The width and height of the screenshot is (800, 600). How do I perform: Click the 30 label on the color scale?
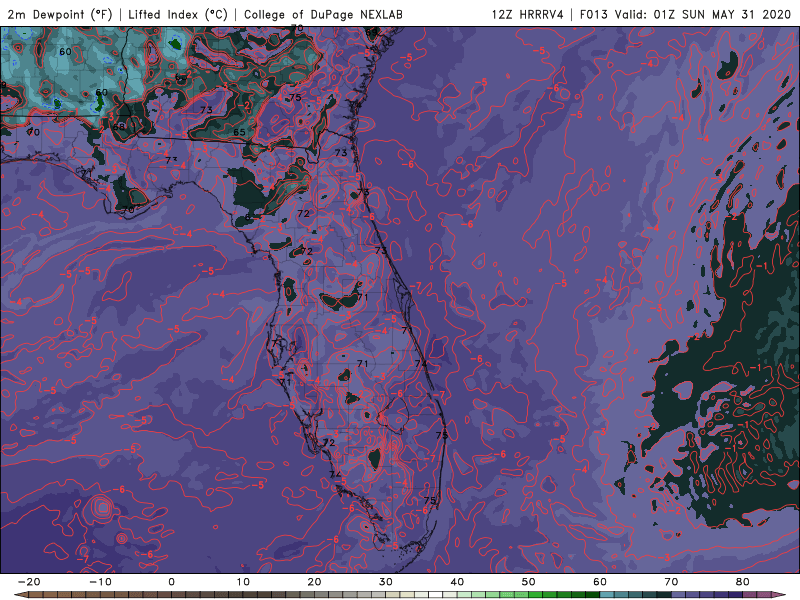pos(386,582)
